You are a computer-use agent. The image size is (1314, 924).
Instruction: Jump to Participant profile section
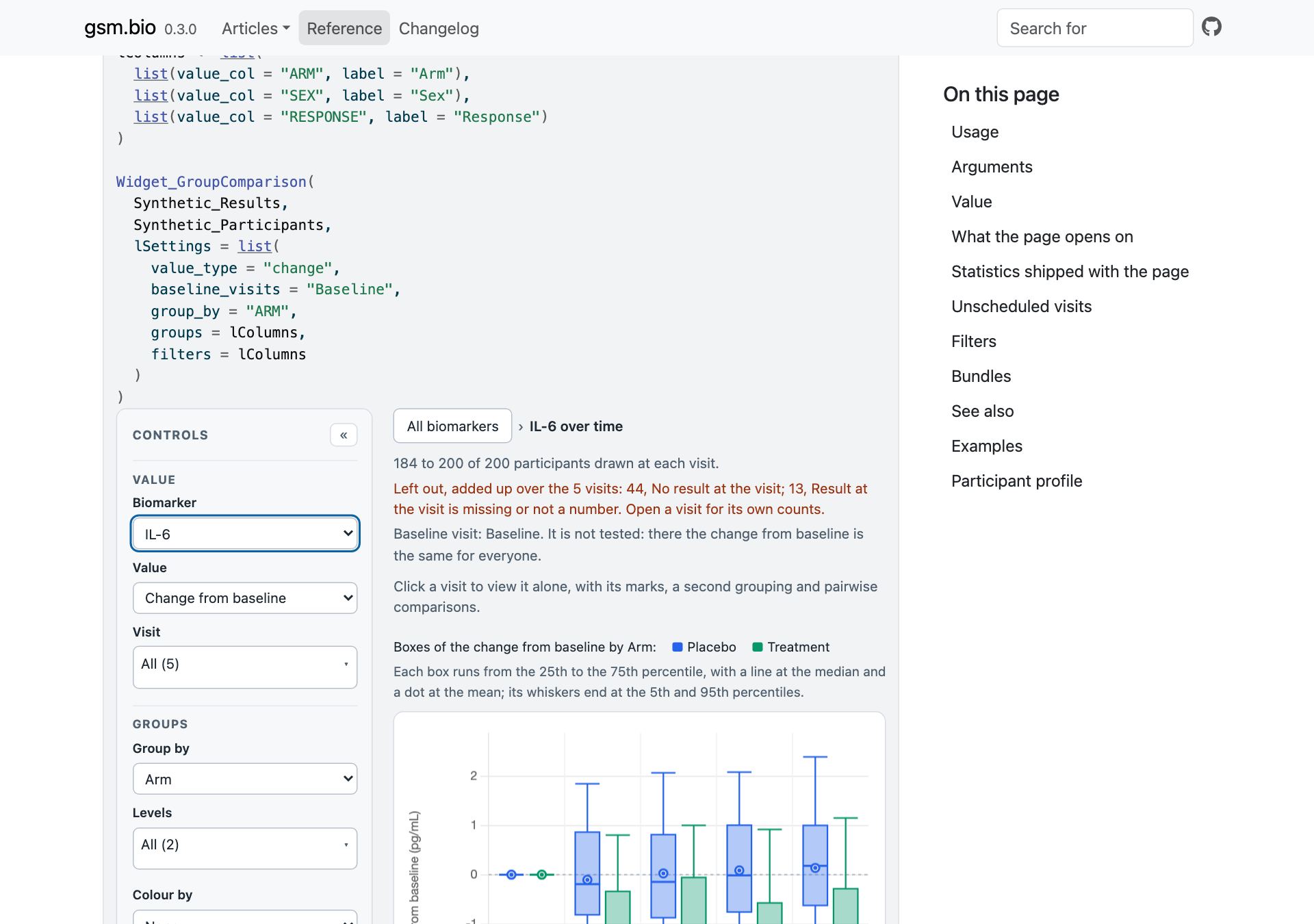coord(1016,481)
